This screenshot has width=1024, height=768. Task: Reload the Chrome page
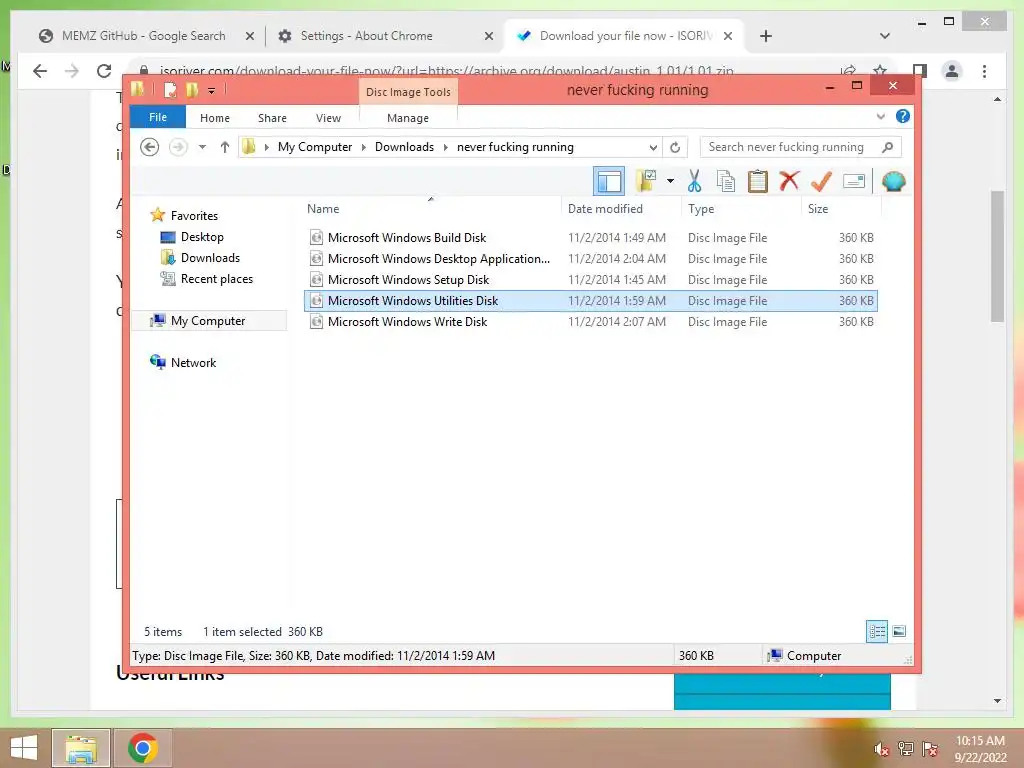tap(104, 71)
